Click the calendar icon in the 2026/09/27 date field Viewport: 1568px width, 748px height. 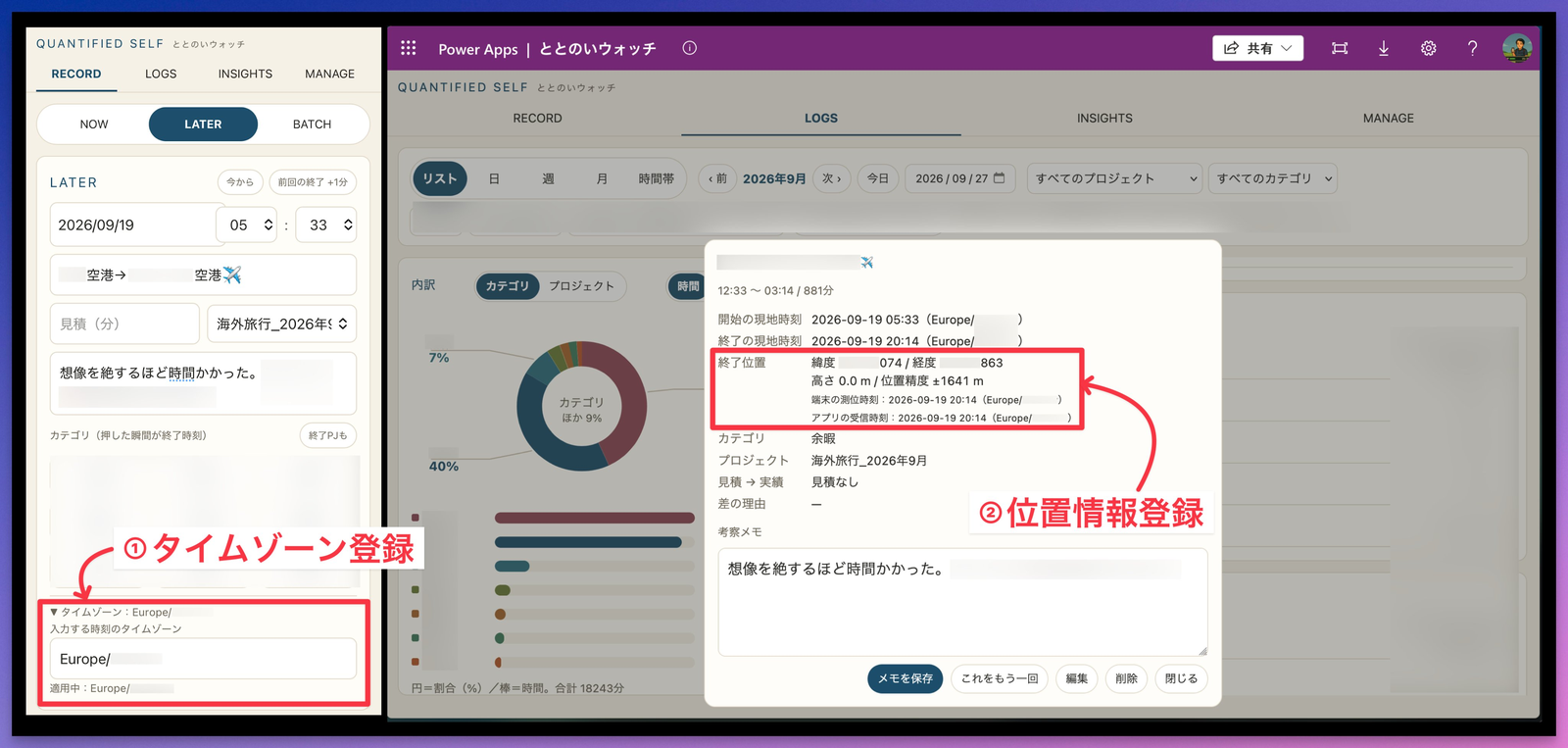coord(1000,178)
